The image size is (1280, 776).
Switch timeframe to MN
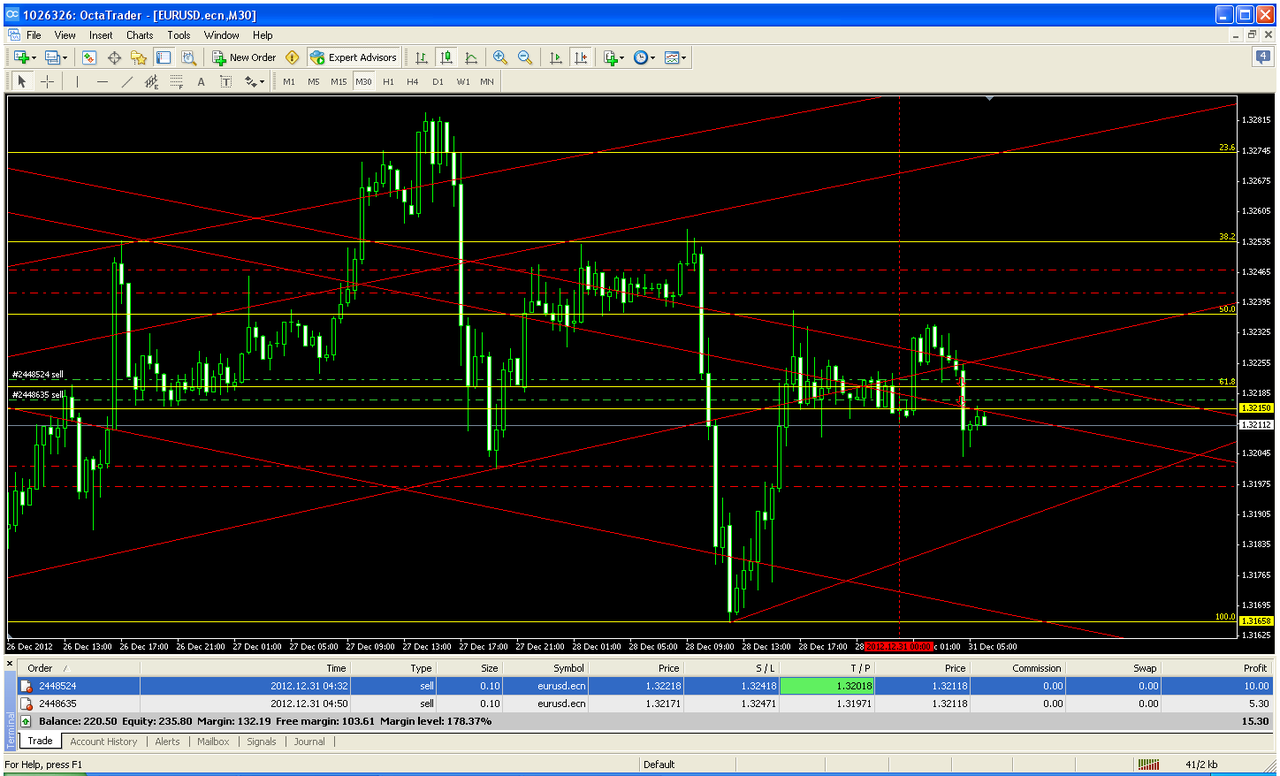coord(487,81)
